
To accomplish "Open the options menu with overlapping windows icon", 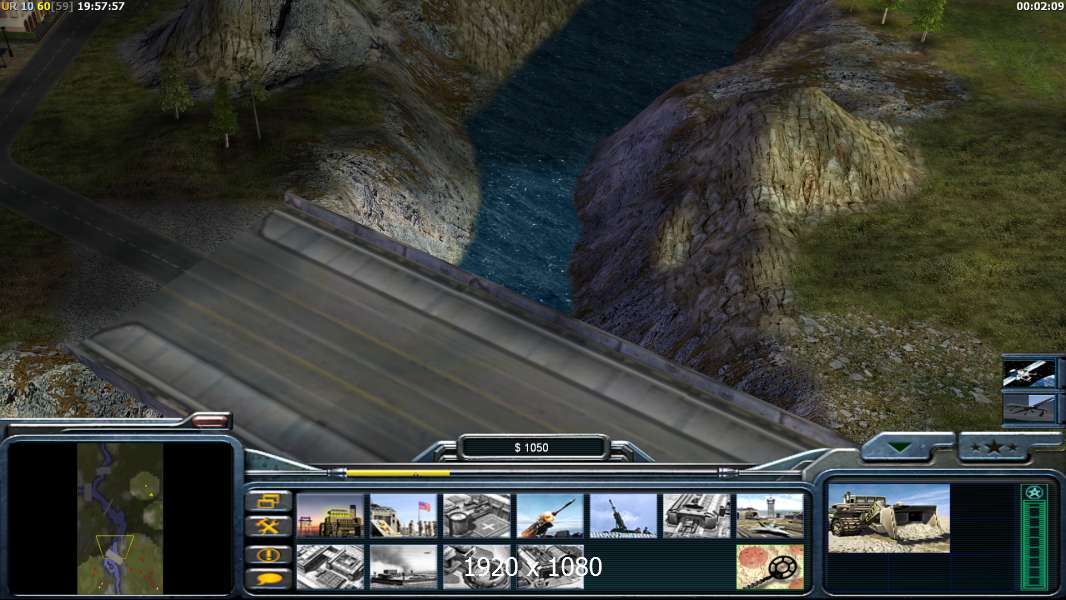I will click(269, 501).
